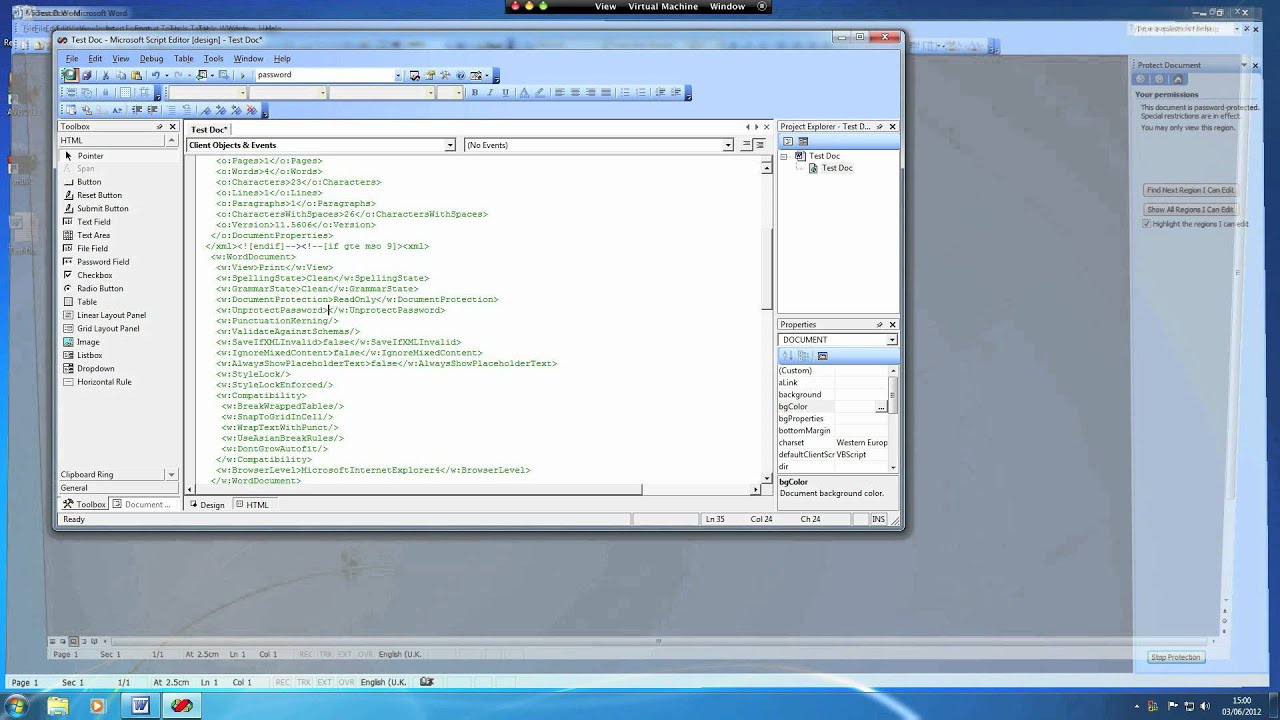Click the Stop Protection button
The height and width of the screenshot is (720, 1280).
point(1175,657)
